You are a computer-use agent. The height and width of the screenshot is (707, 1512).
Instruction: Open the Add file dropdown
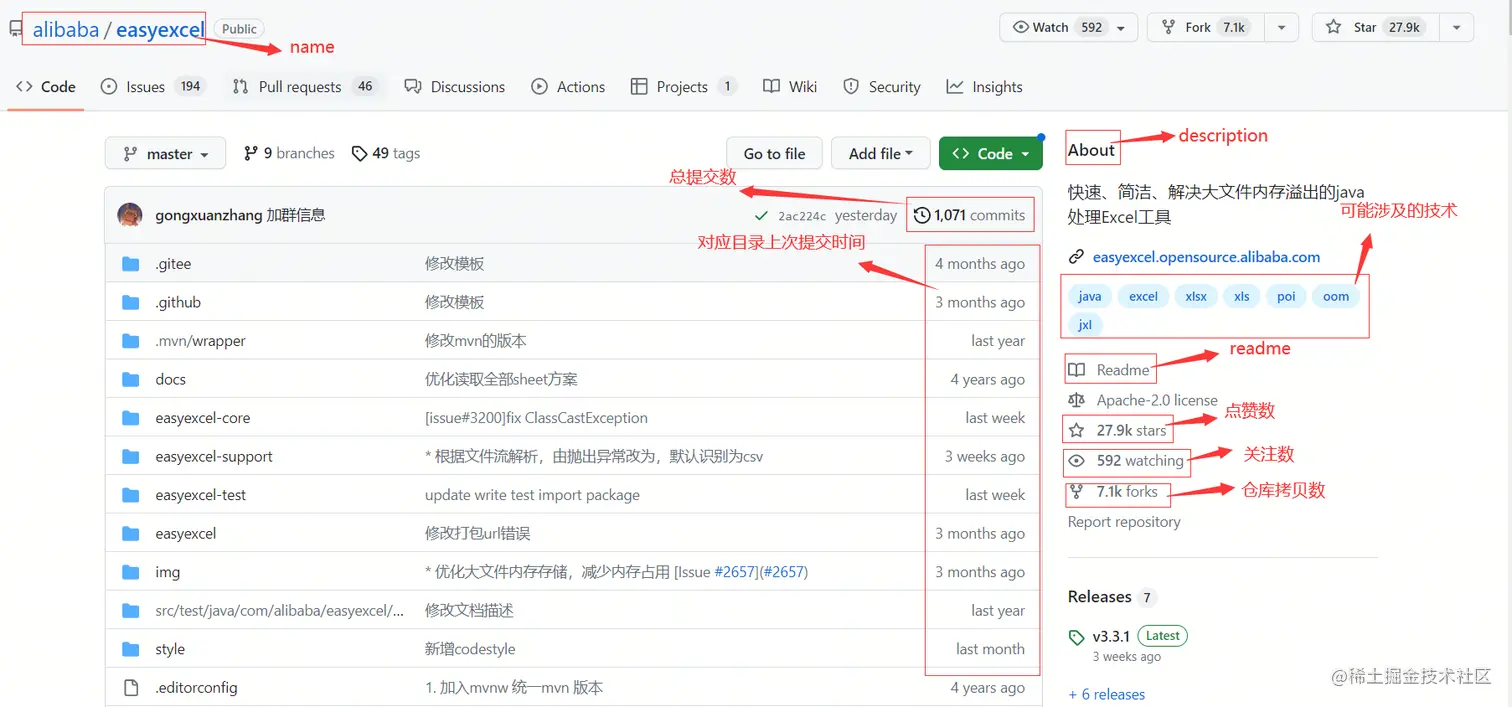[881, 154]
